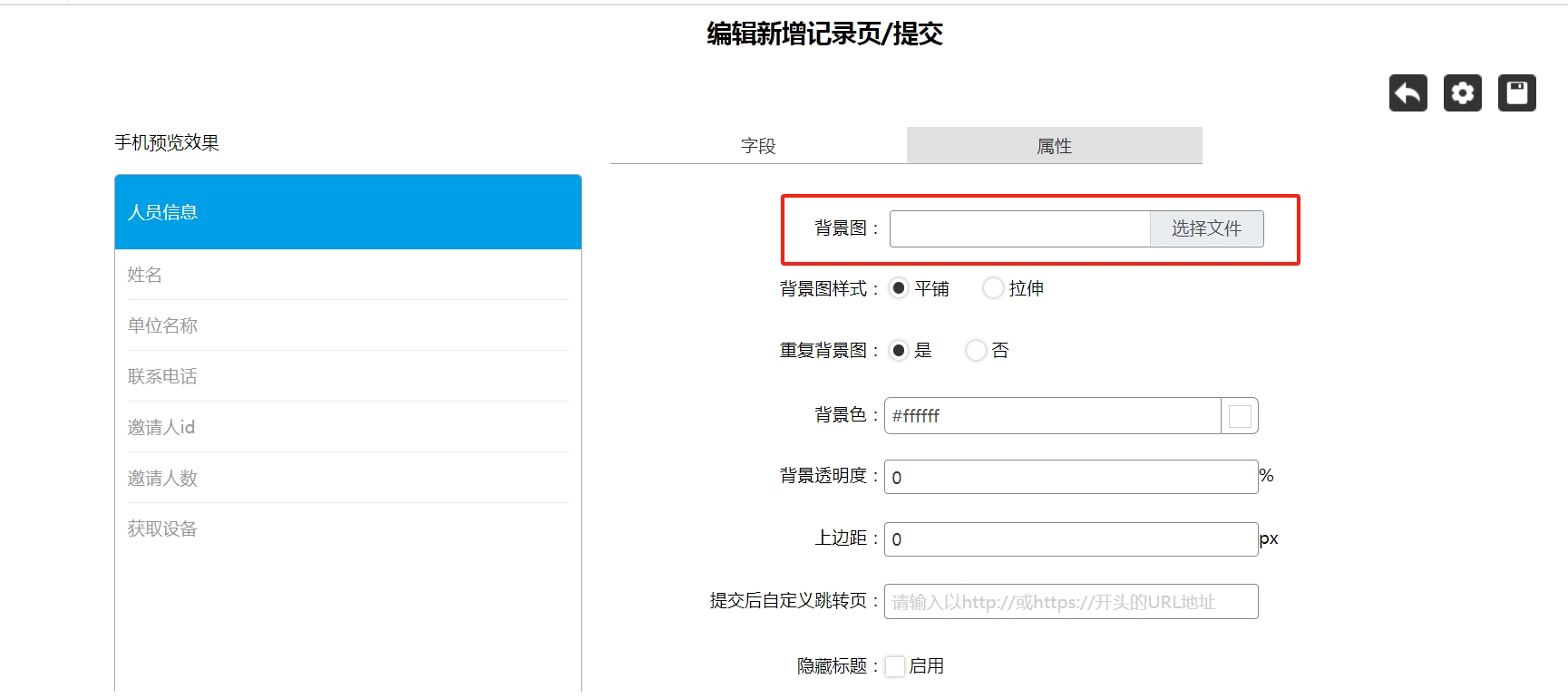Click the 提交后自定义跳转页 URL field
The height and width of the screenshot is (698, 1568).
point(1071,602)
